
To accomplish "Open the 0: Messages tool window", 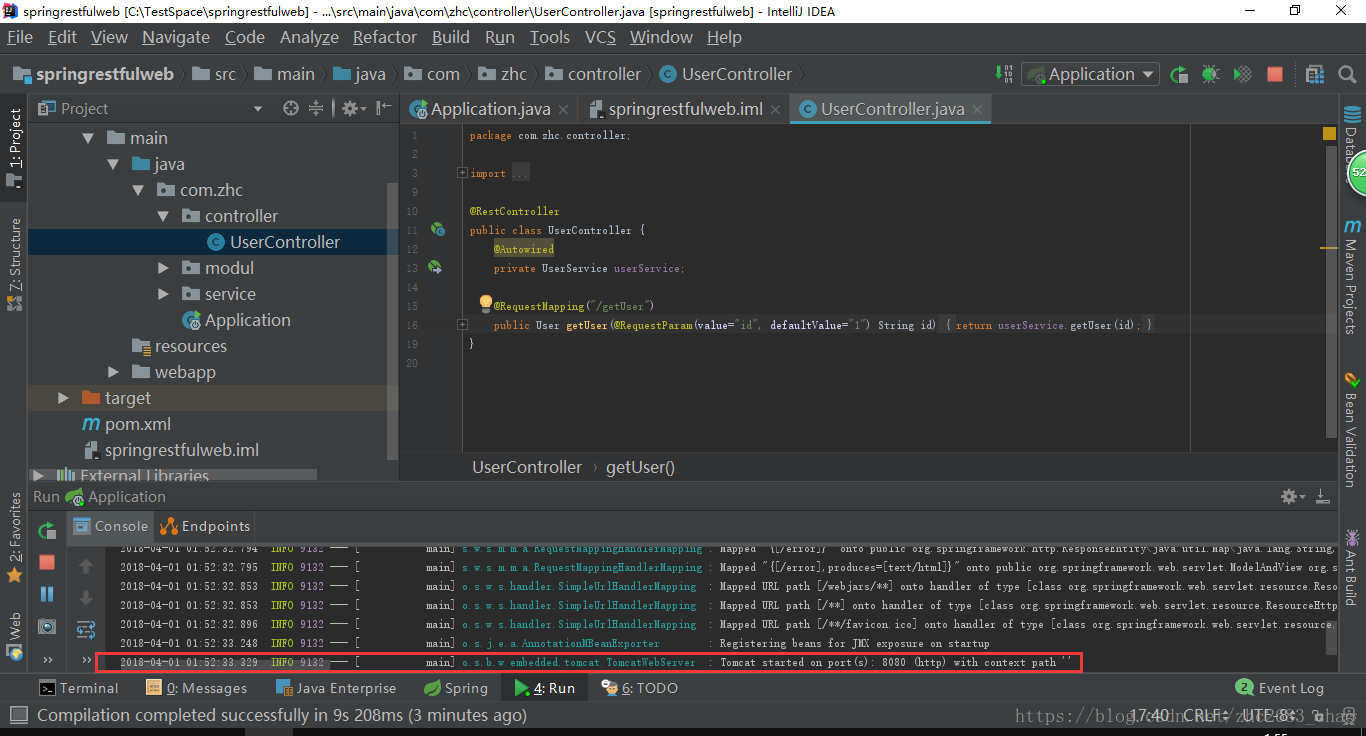I will 196,688.
